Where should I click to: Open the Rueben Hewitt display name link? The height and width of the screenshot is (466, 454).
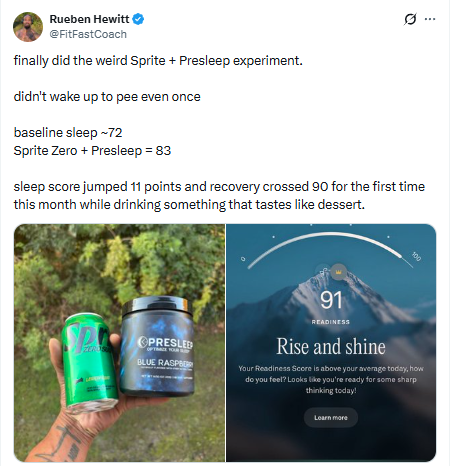click(x=89, y=19)
